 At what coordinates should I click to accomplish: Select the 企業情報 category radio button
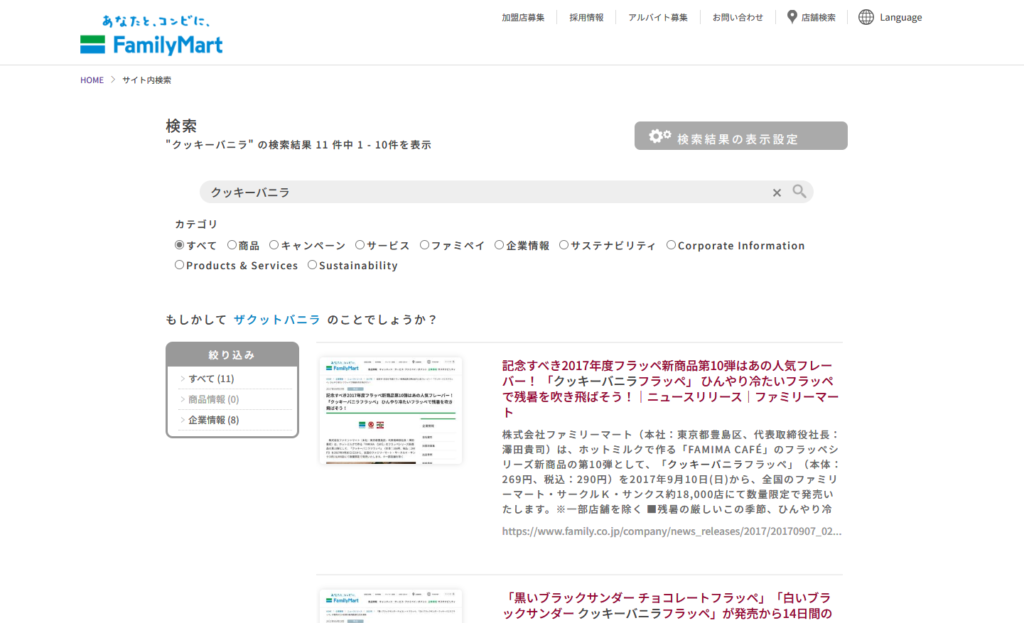point(499,245)
